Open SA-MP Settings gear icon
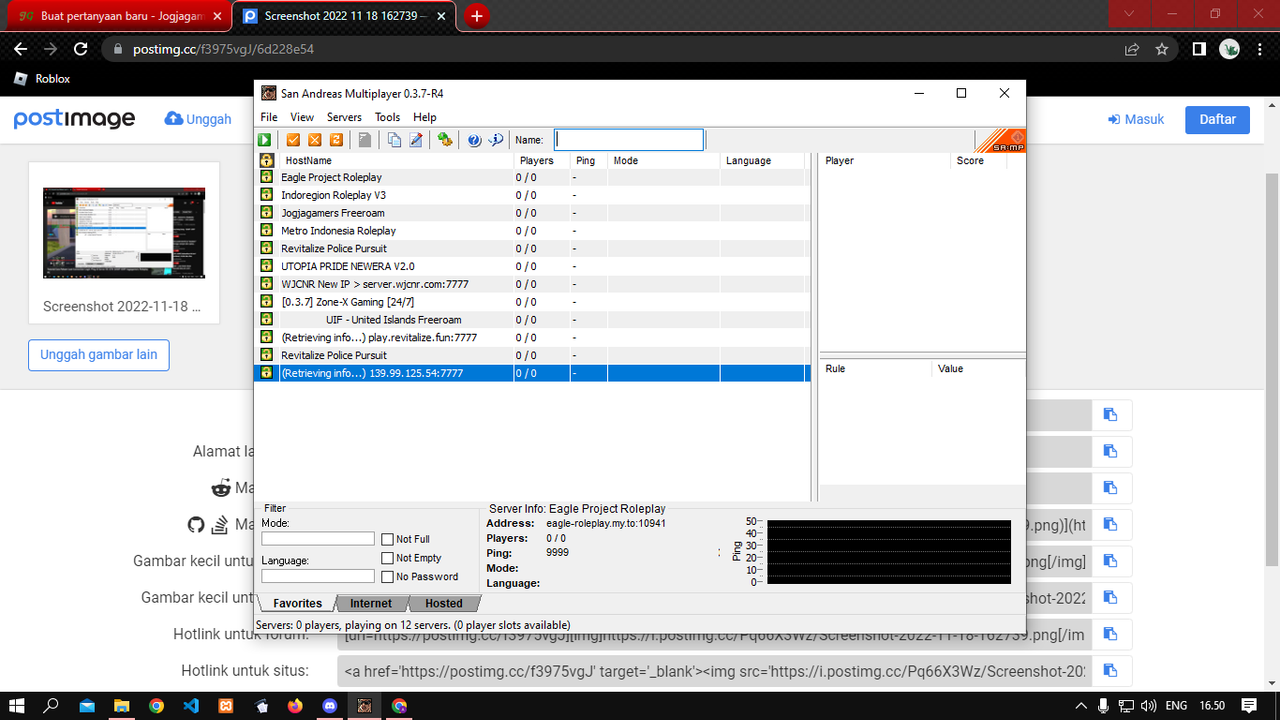The image size is (1280, 720). 445,140
